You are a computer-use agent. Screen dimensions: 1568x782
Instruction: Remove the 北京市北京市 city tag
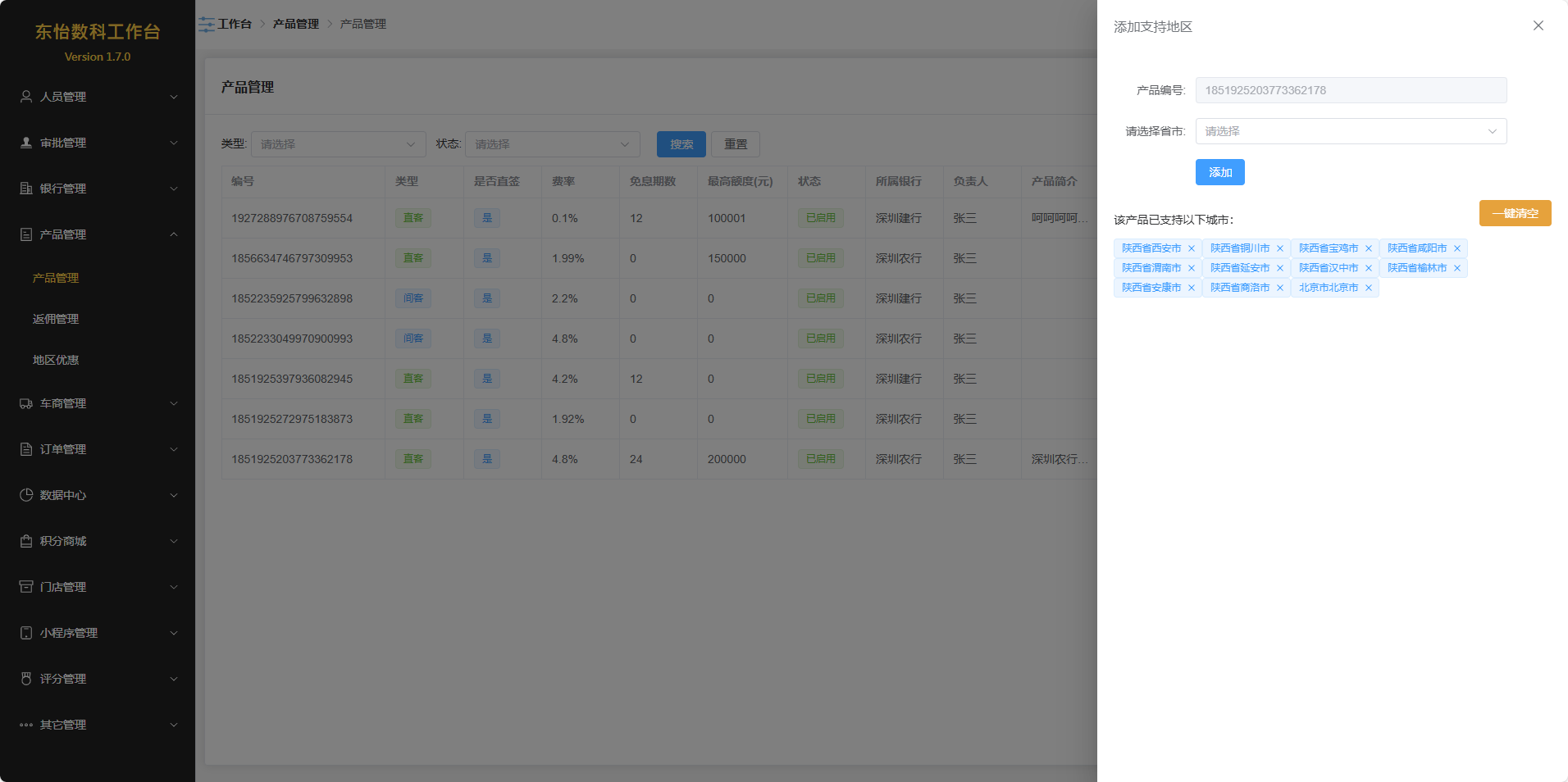[1368, 288]
